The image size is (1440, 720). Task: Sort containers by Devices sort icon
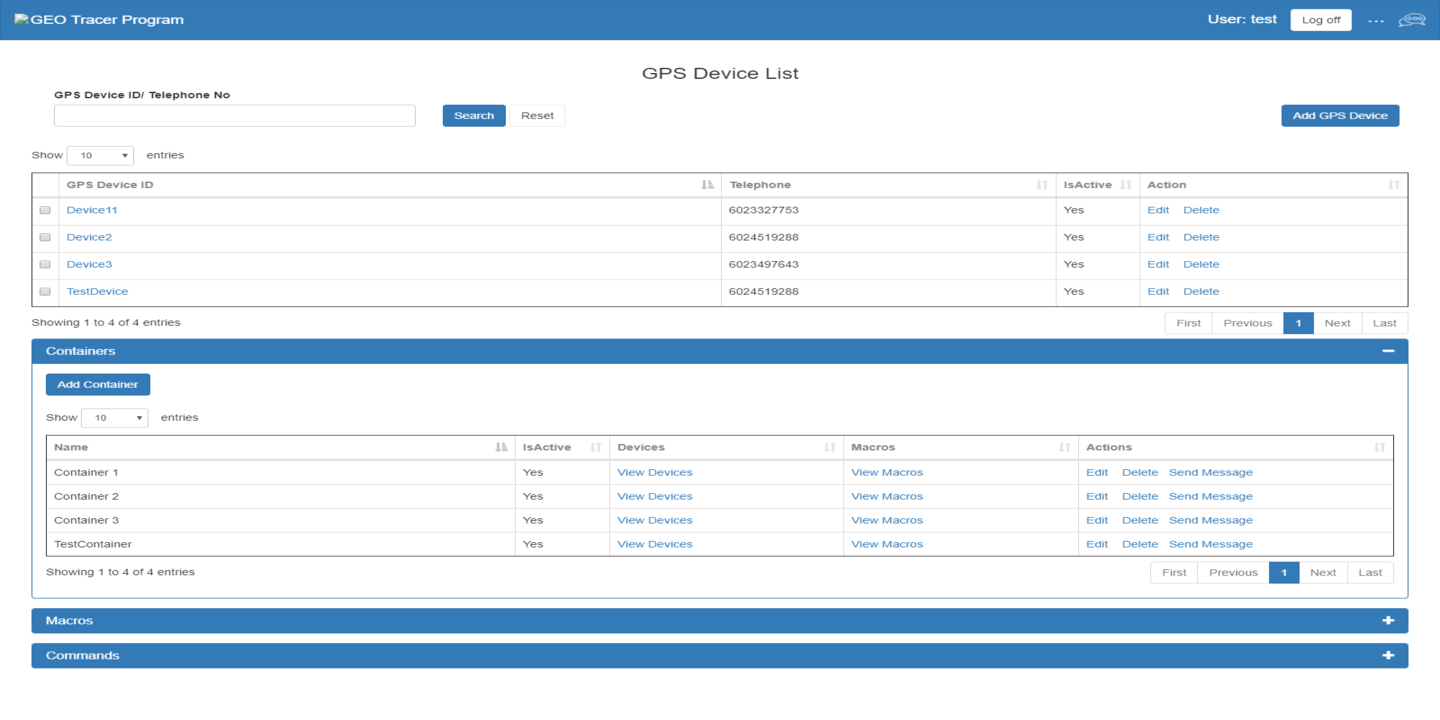click(830, 447)
